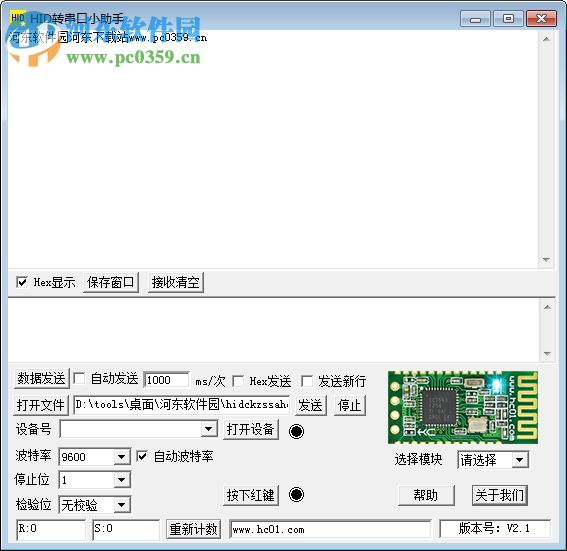The image size is (567, 551).
Task: Click the 打开文件 button
Action: pyautogui.click(x=40, y=405)
